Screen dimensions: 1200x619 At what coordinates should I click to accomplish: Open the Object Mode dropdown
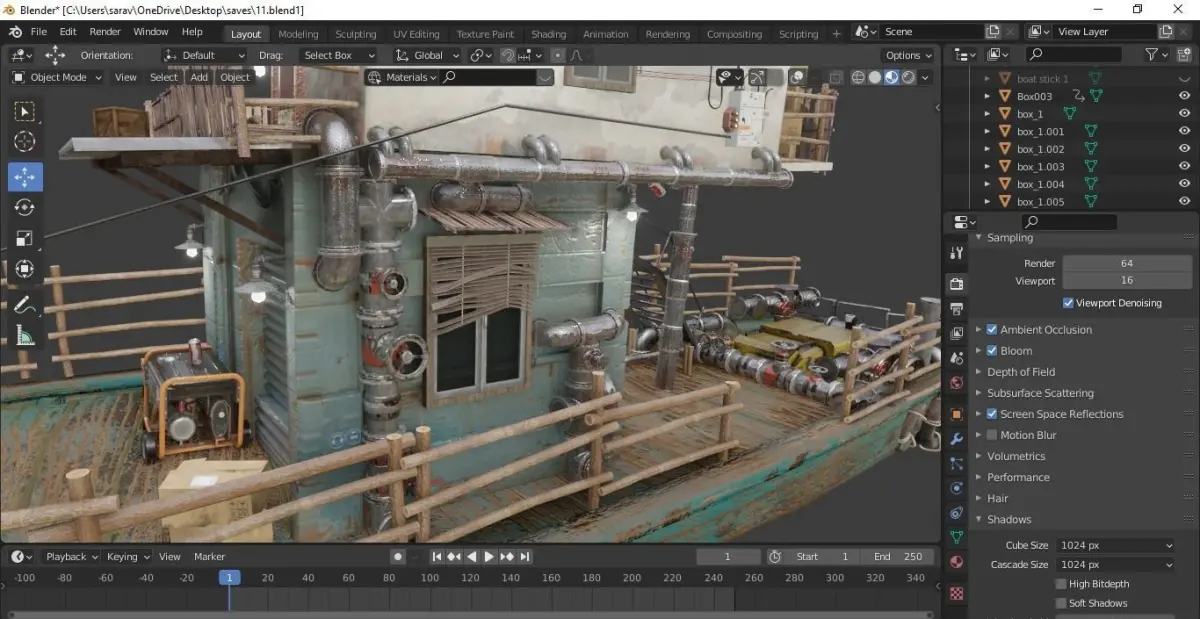58,77
